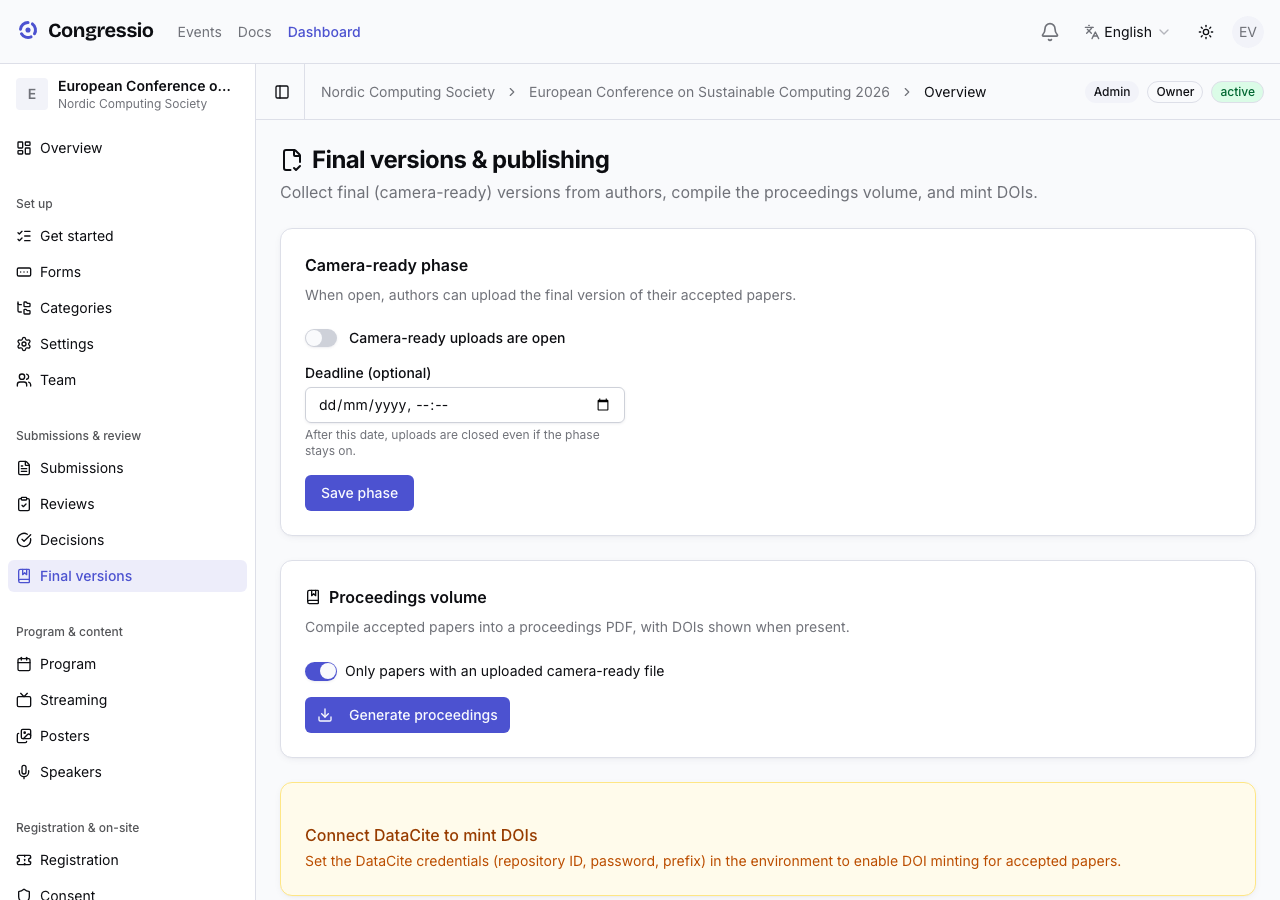Click the Forms icon in sidebar
The image size is (1280, 900).
pos(24,272)
